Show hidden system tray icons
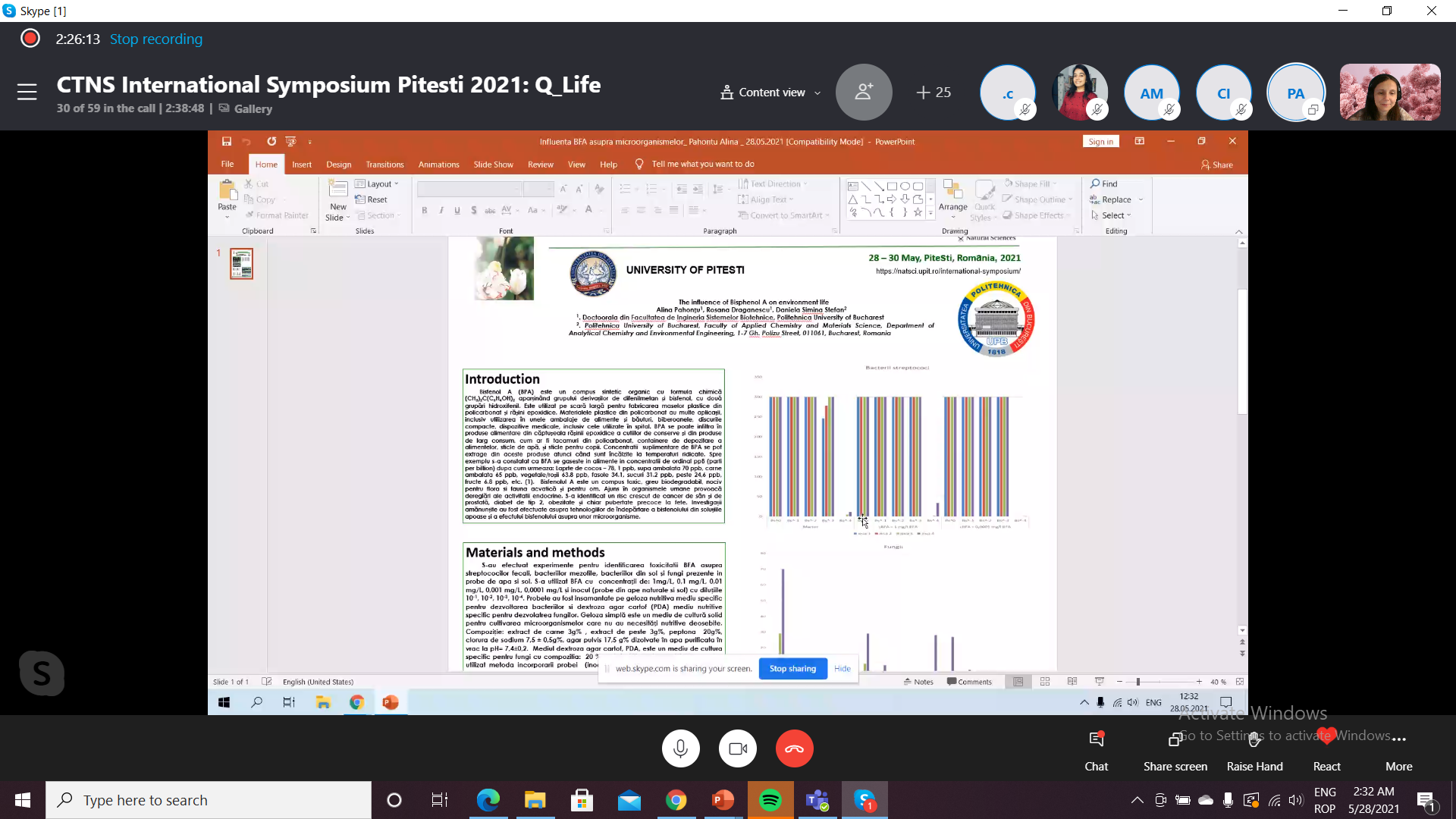This screenshot has height=819, width=1456. pyautogui.click(x=1137, y=800)
